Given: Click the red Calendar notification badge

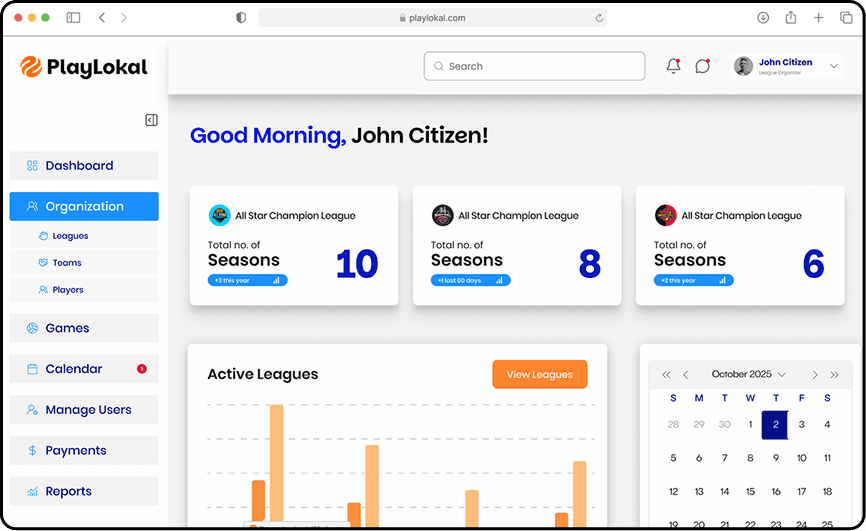Looking at the screenshot, I should point(142,369).
